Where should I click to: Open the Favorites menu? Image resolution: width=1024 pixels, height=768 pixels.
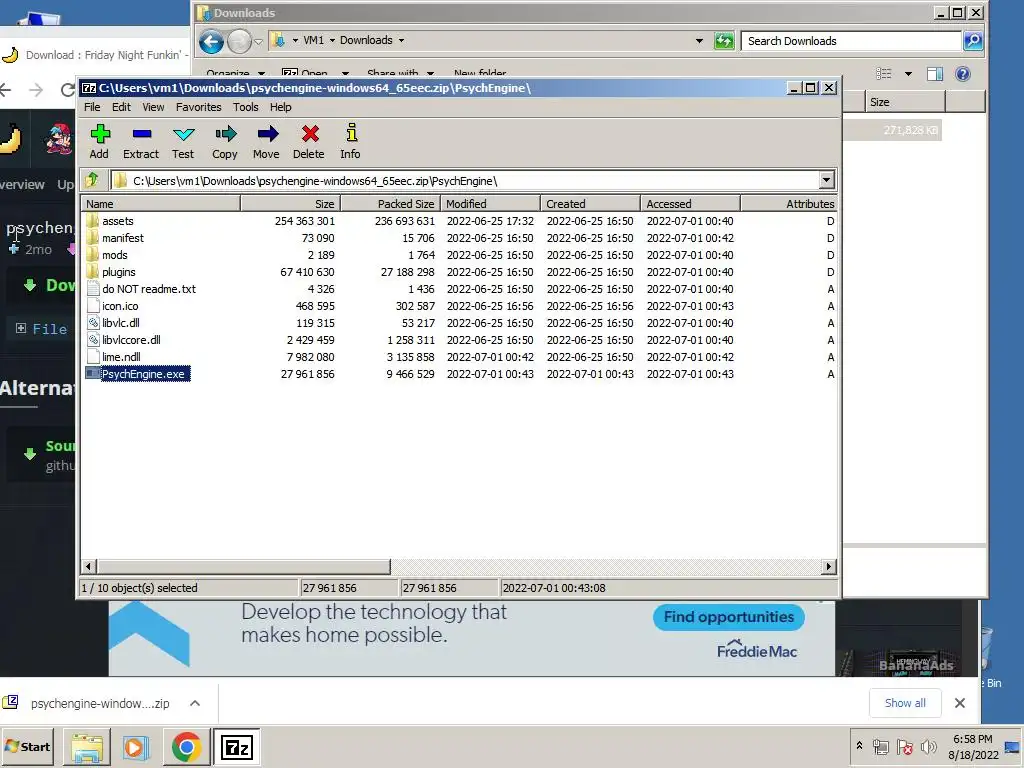[199, 107]
